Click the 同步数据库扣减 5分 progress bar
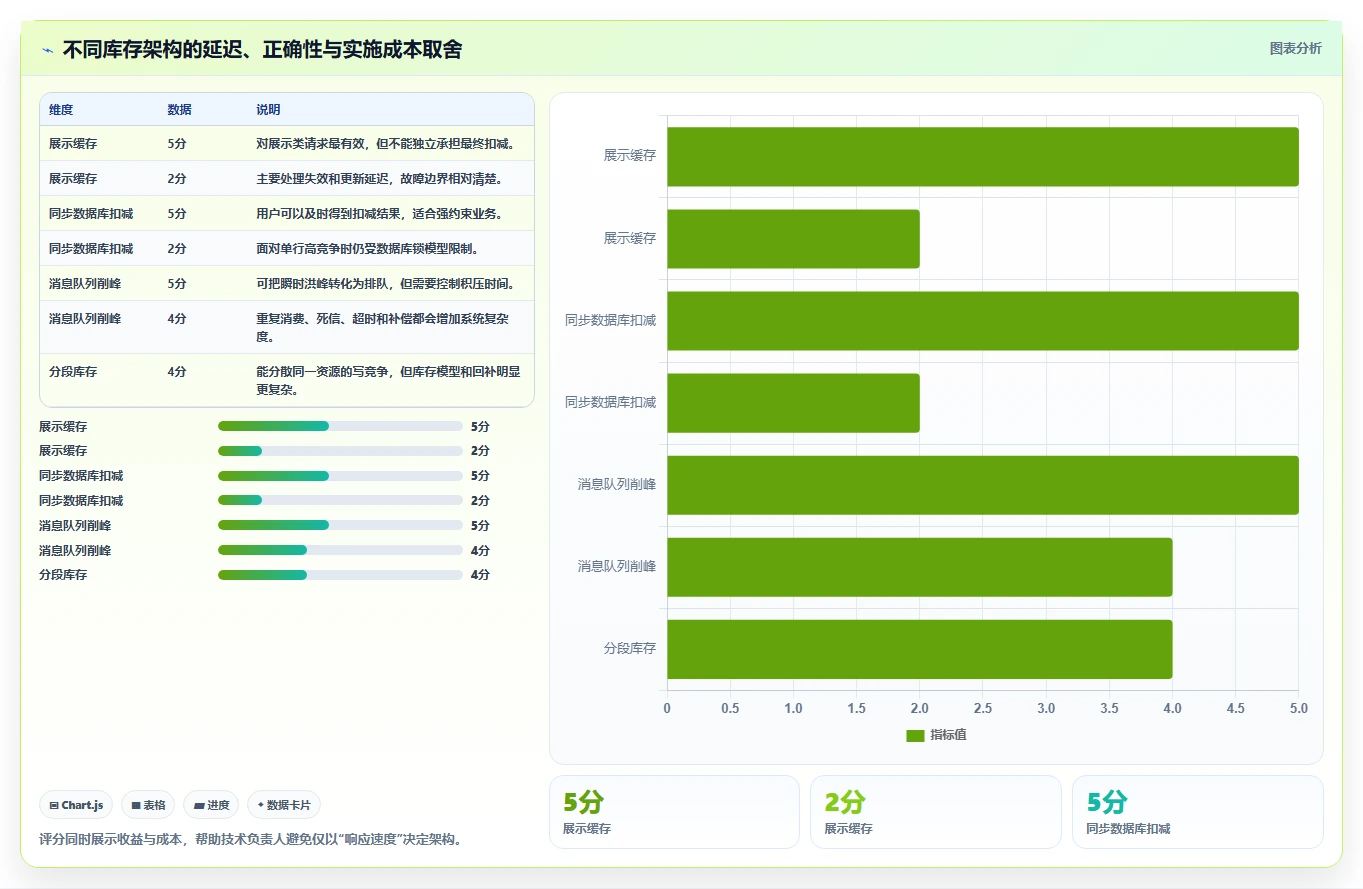The width and height of the screenshot is (1363, 889). click(340, 476)
